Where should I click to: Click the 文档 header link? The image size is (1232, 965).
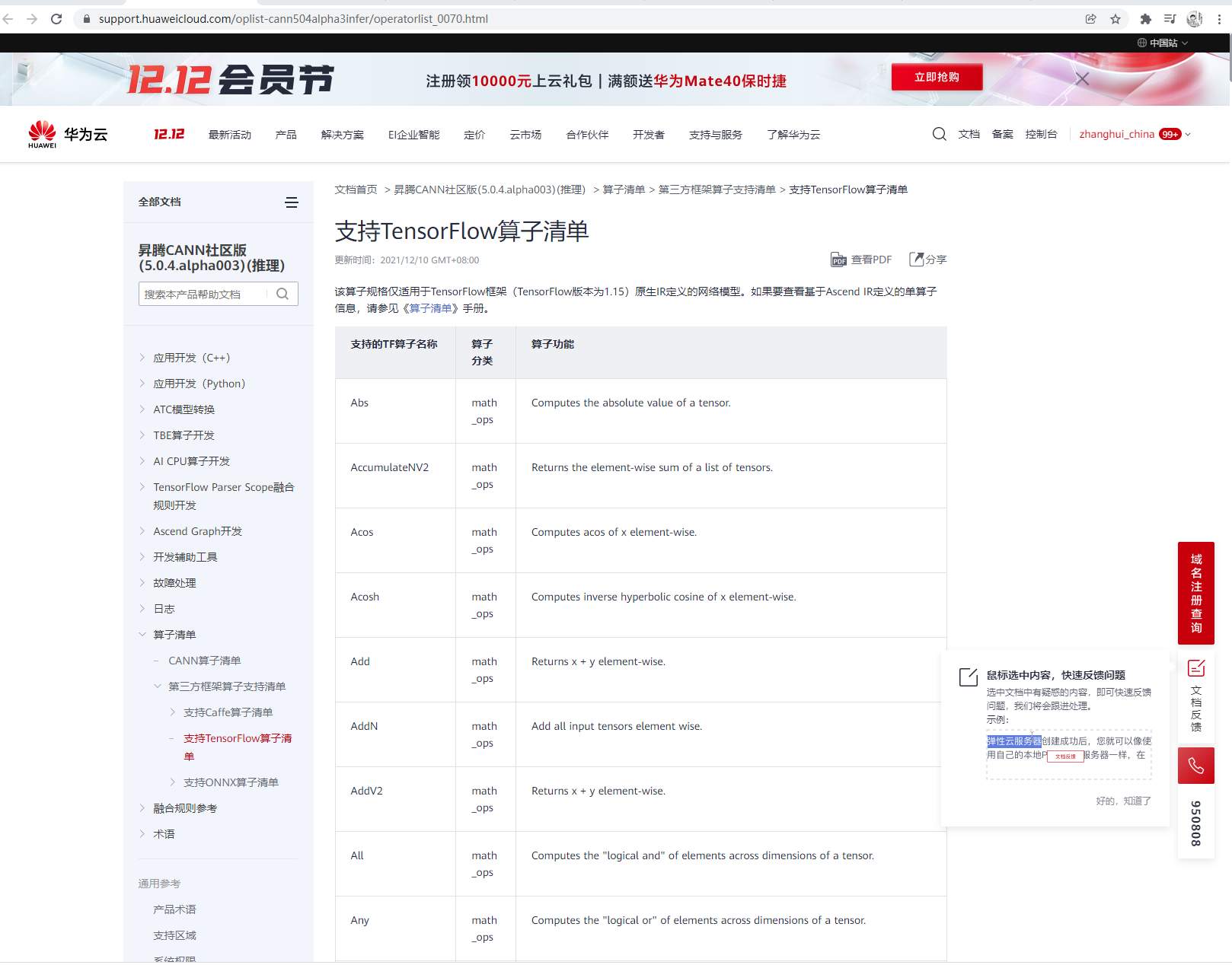pyautogui.click(x=969, y=135)
